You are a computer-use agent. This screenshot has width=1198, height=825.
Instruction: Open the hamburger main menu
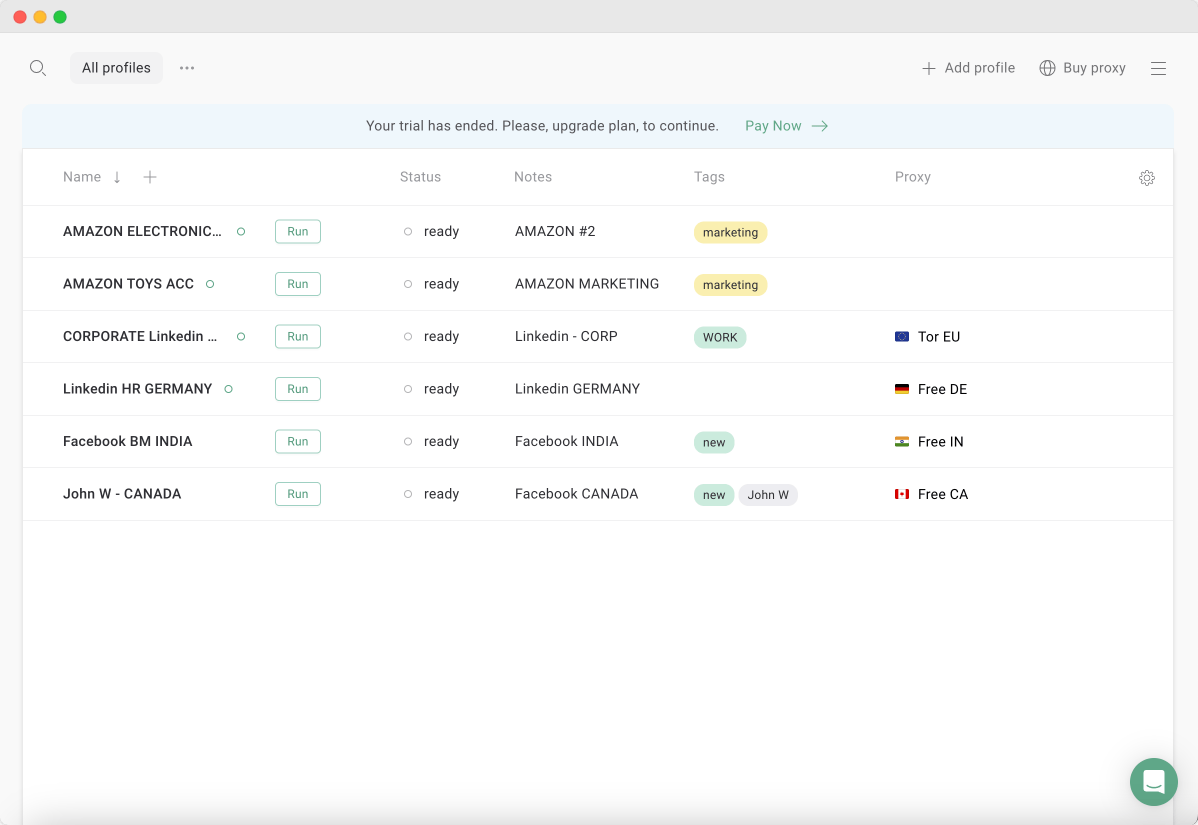[x=1158, y=68]
